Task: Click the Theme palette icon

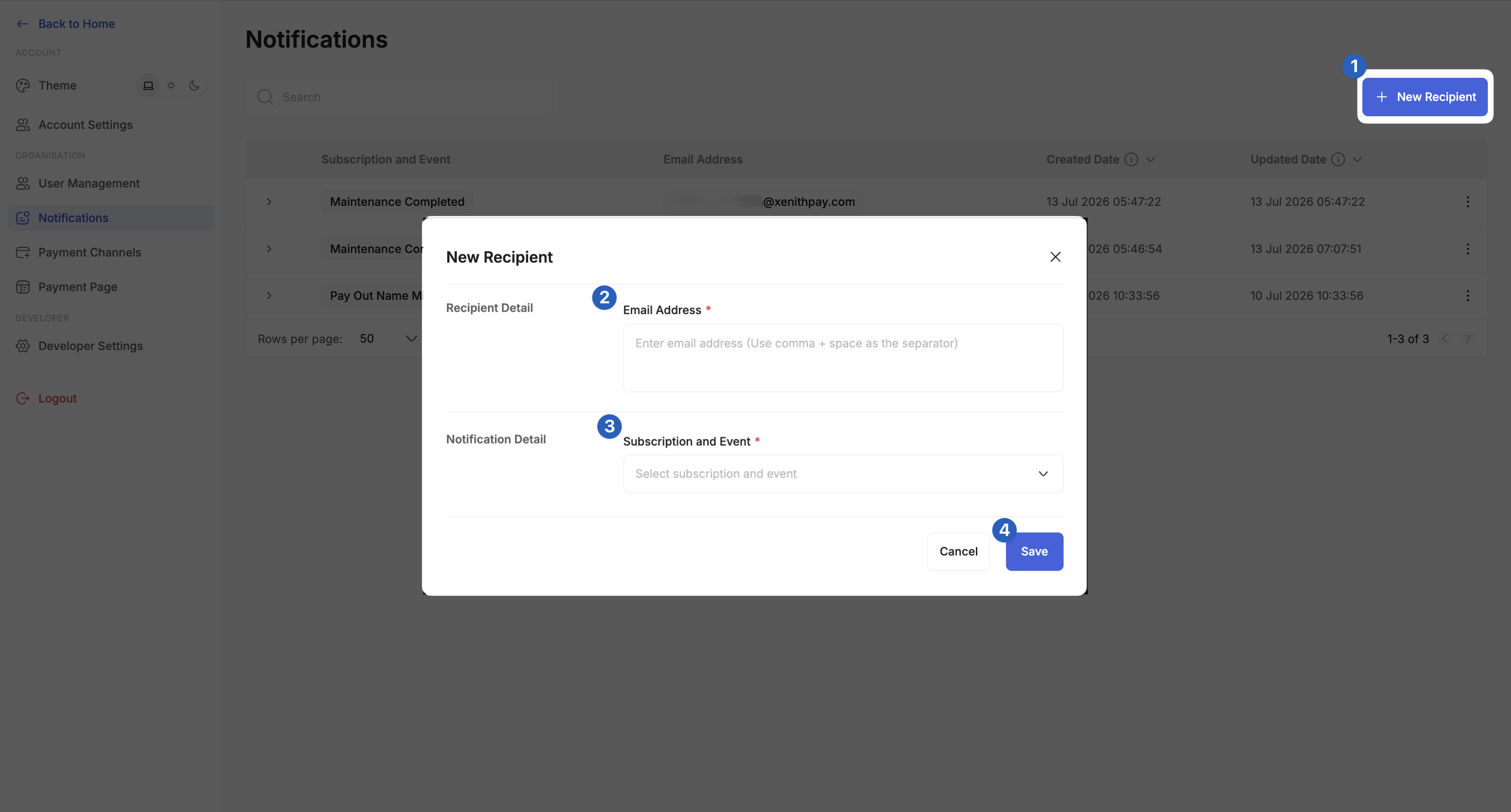Action: click(x=23, y=86)
